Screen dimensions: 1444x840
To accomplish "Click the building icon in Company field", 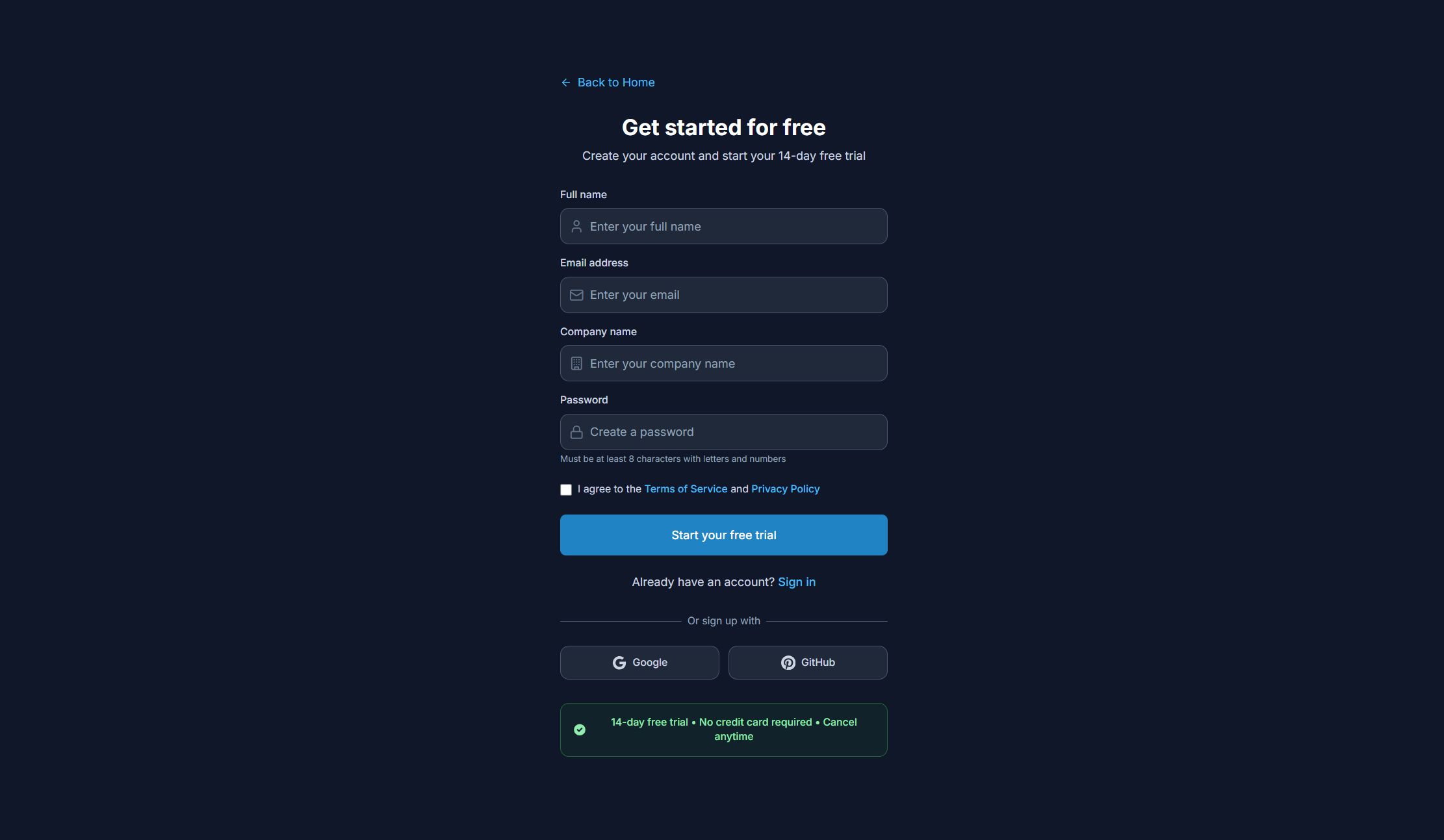I will pyautogui.click(x=576, y=364).
